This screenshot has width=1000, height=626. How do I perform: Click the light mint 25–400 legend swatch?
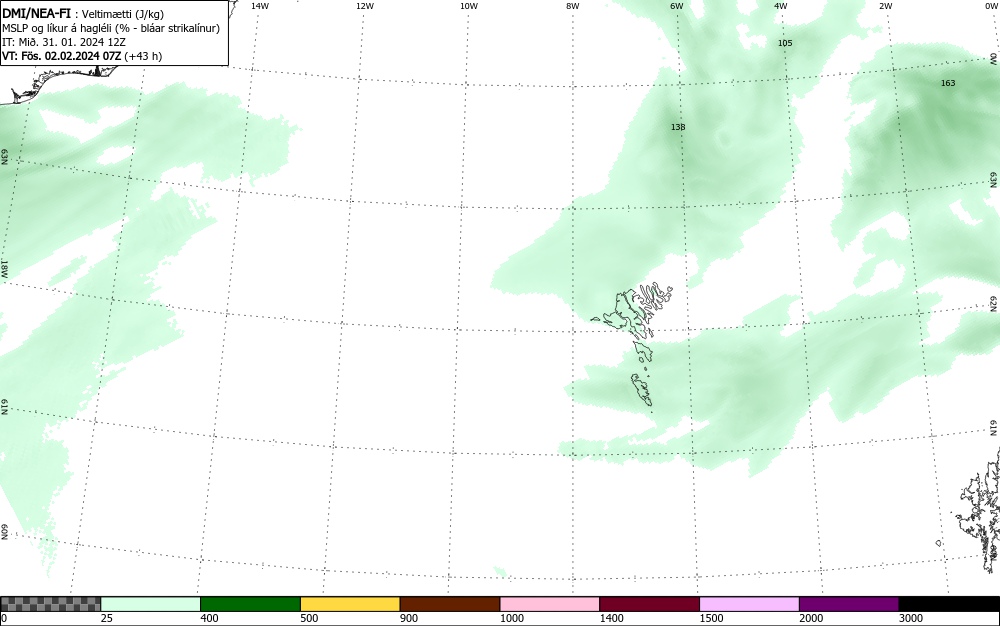pyautogui.click(x=151, y=604)
